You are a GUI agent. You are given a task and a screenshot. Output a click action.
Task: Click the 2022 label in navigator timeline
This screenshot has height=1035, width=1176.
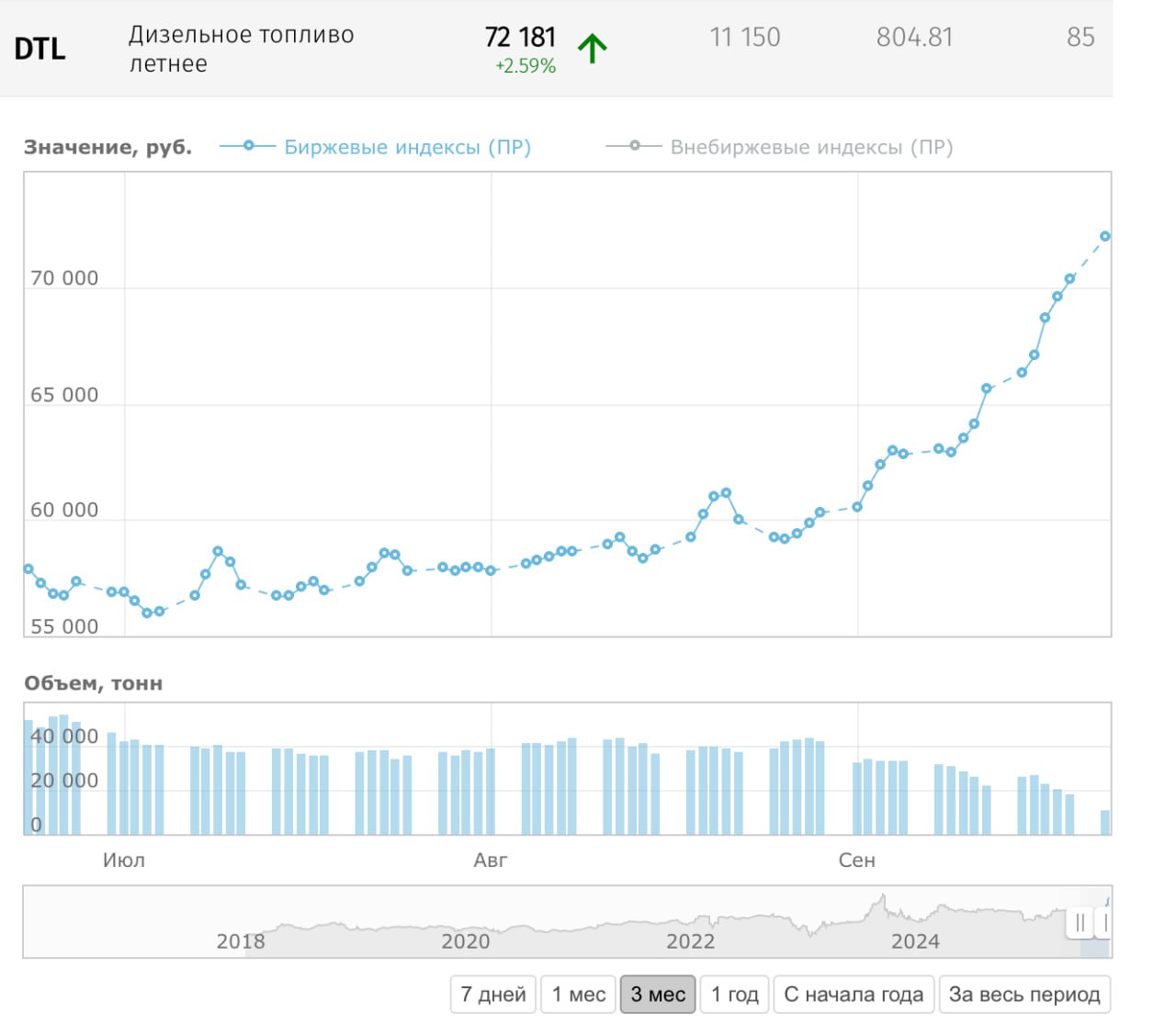691,941
